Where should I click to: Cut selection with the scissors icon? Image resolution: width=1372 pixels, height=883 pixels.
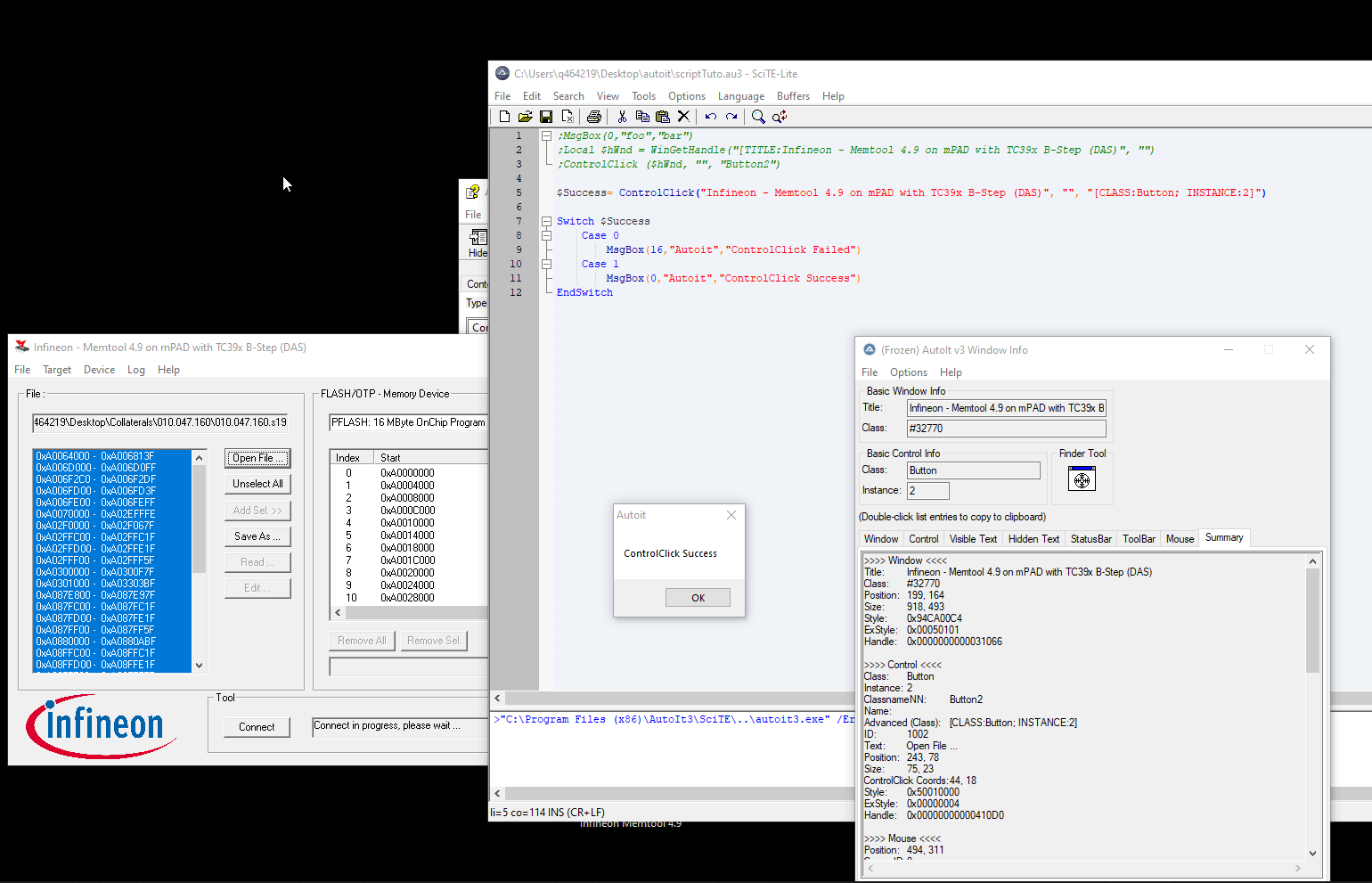pyautogui.click(x=622, y=117)
